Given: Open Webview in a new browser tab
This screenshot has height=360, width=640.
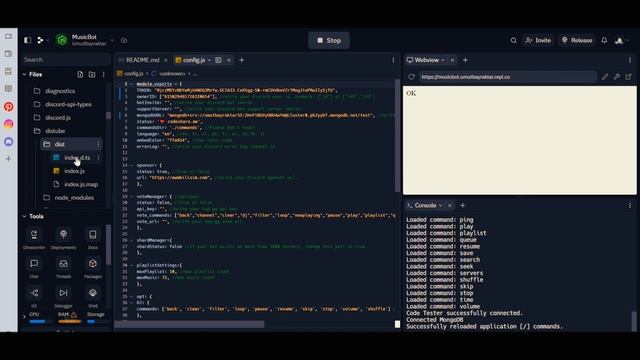Looking at the screenshot, I should click(x=628, y=77).
